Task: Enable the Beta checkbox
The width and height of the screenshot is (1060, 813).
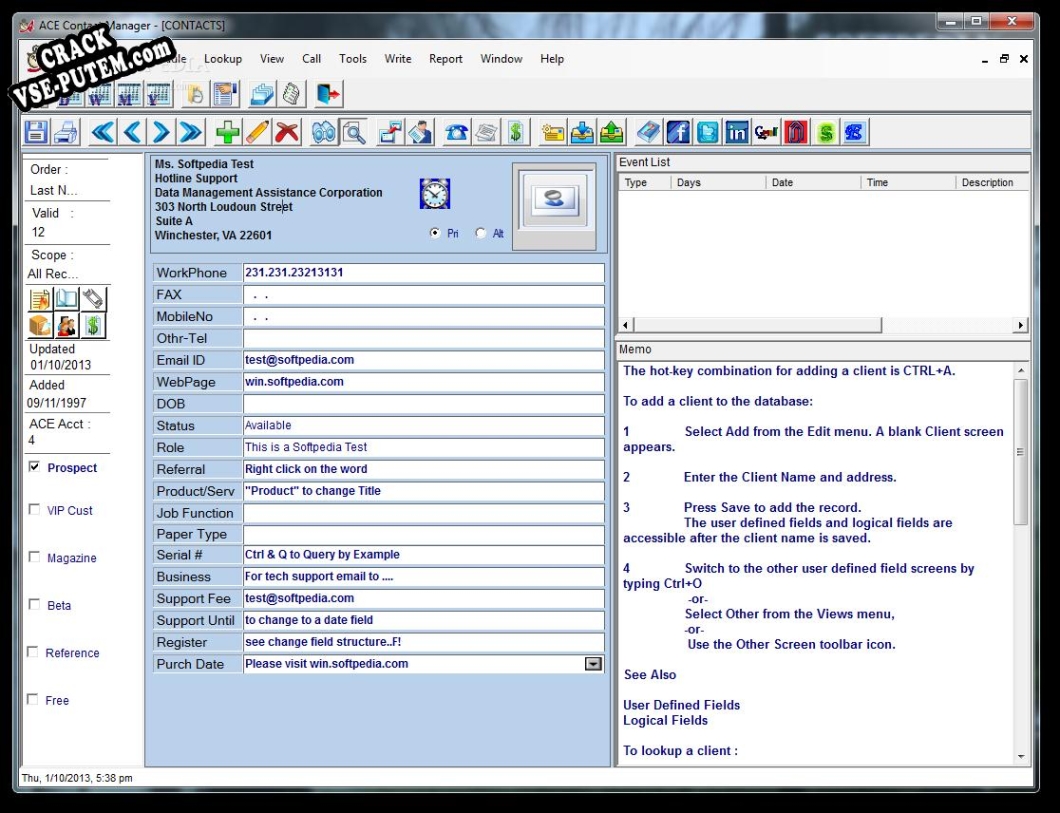Action: point(34,604)
